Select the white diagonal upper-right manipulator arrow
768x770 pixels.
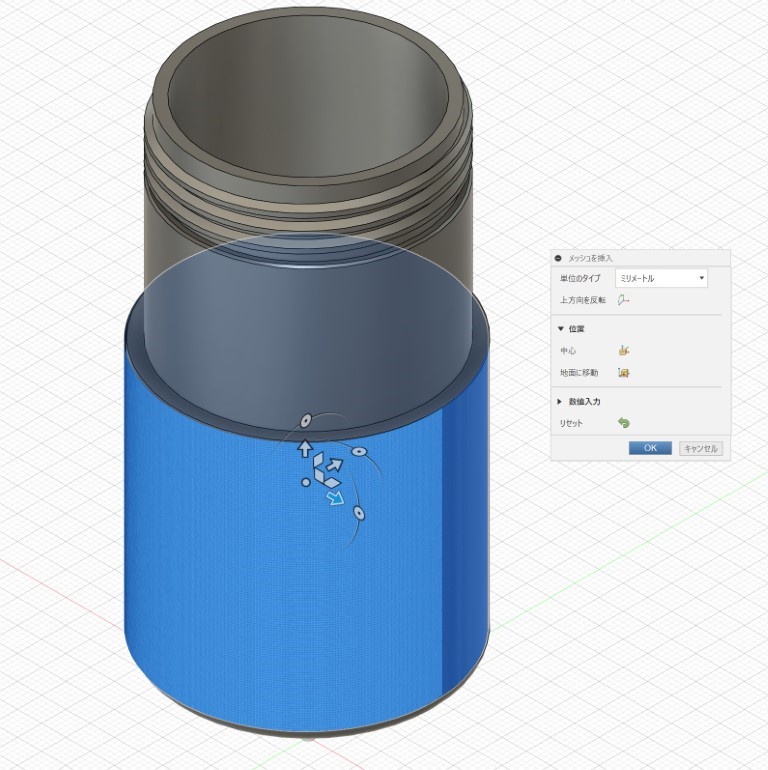click(x=335, y=464)
